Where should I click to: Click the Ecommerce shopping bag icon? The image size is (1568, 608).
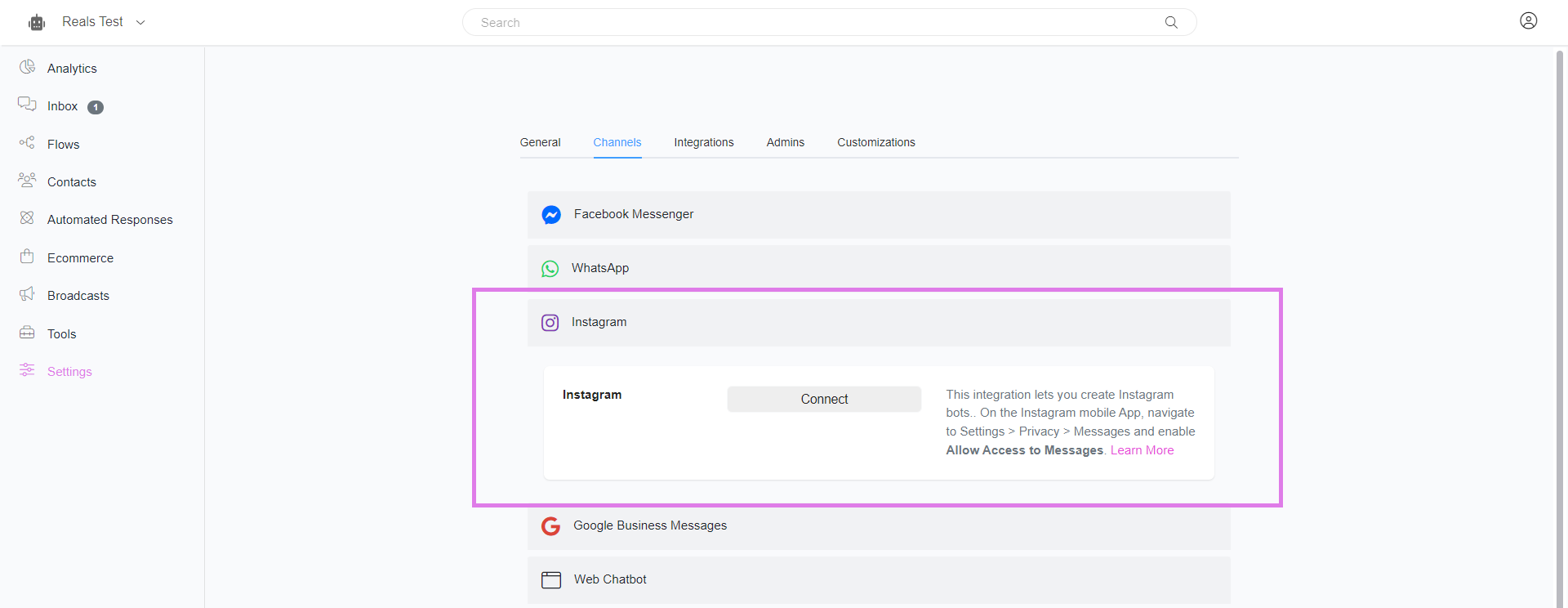27,256
